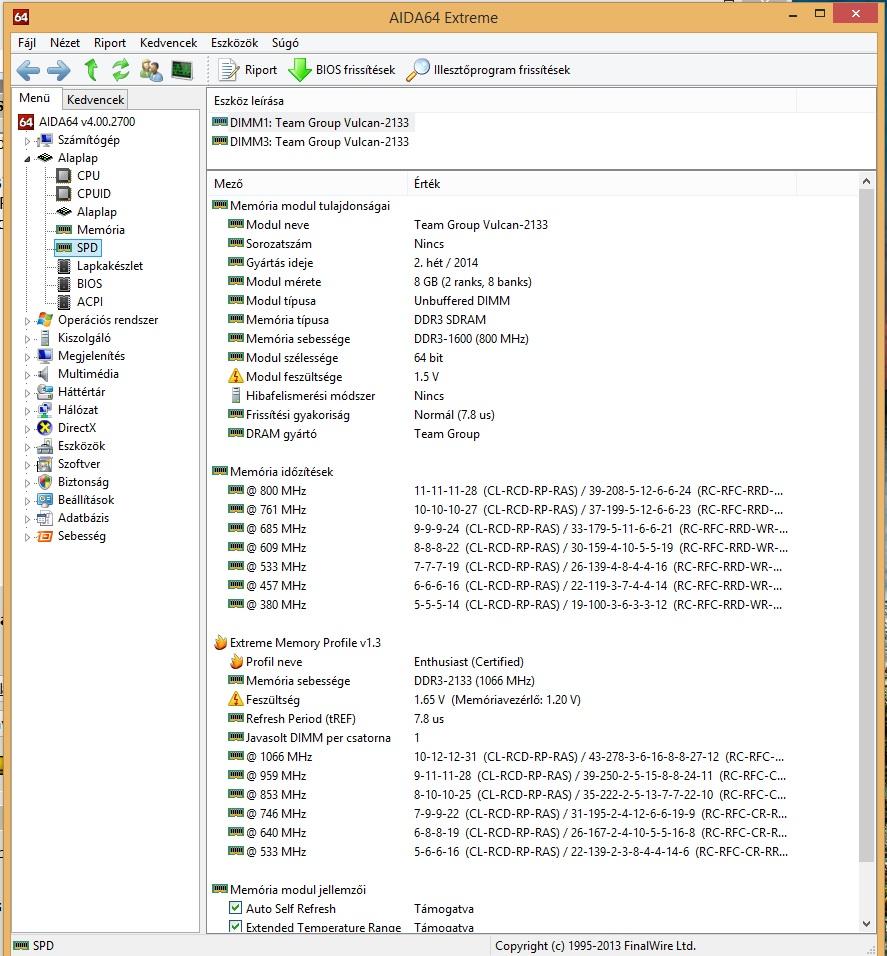Select Alaplap sub-item under Alaplap
887x956 pixels.
coord(87,212)
